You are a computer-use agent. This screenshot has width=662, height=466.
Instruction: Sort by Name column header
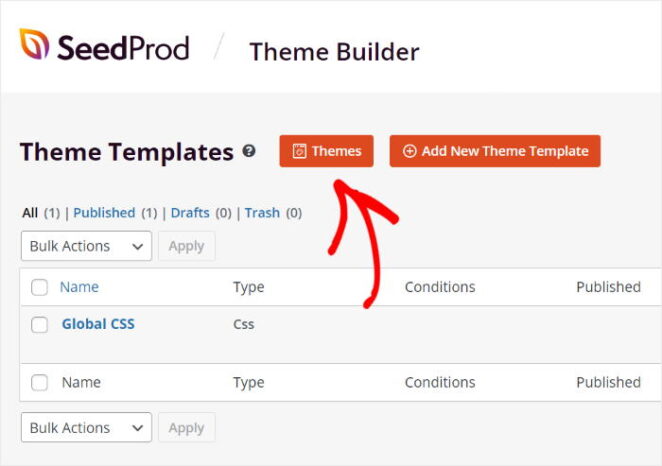pos(79,287)
